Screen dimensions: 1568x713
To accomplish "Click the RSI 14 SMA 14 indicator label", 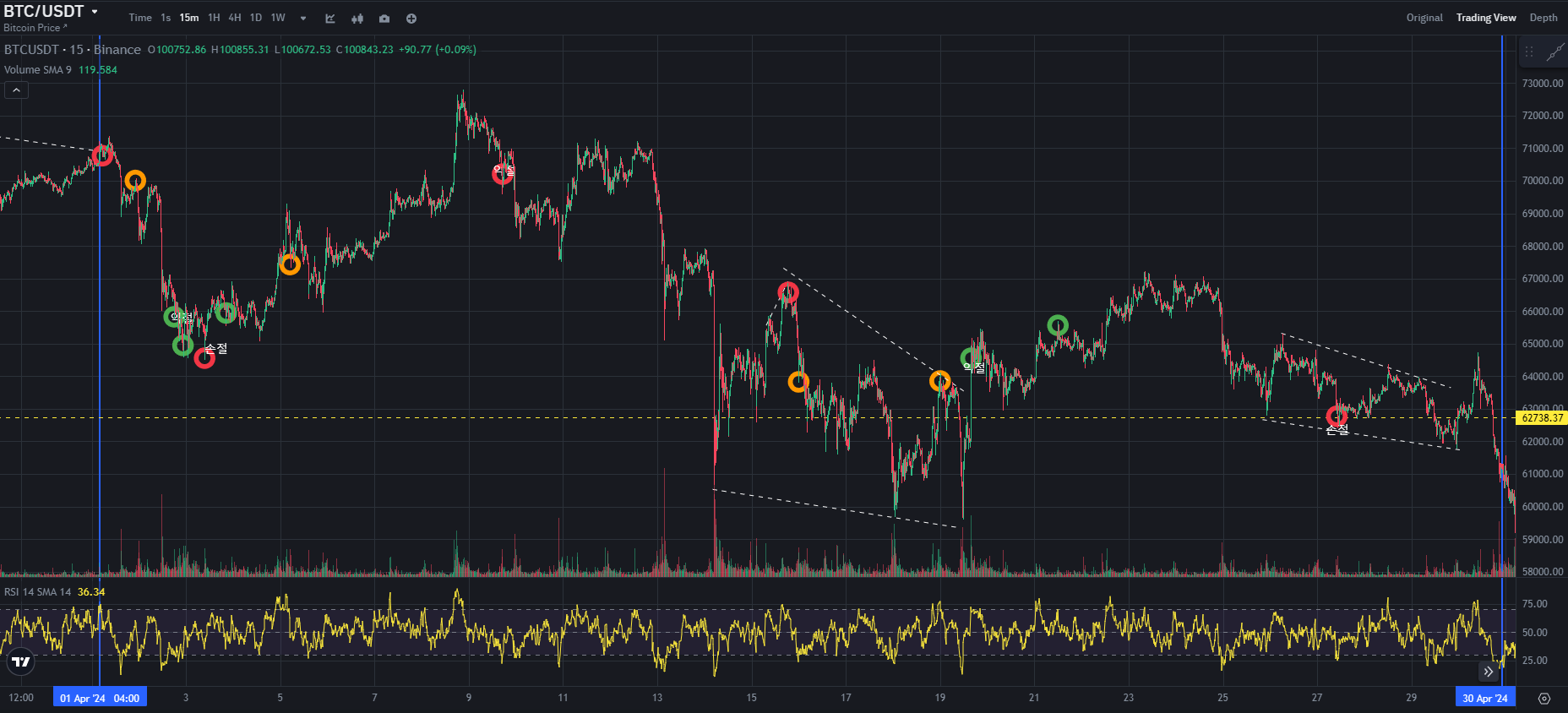I will [38, 592].
